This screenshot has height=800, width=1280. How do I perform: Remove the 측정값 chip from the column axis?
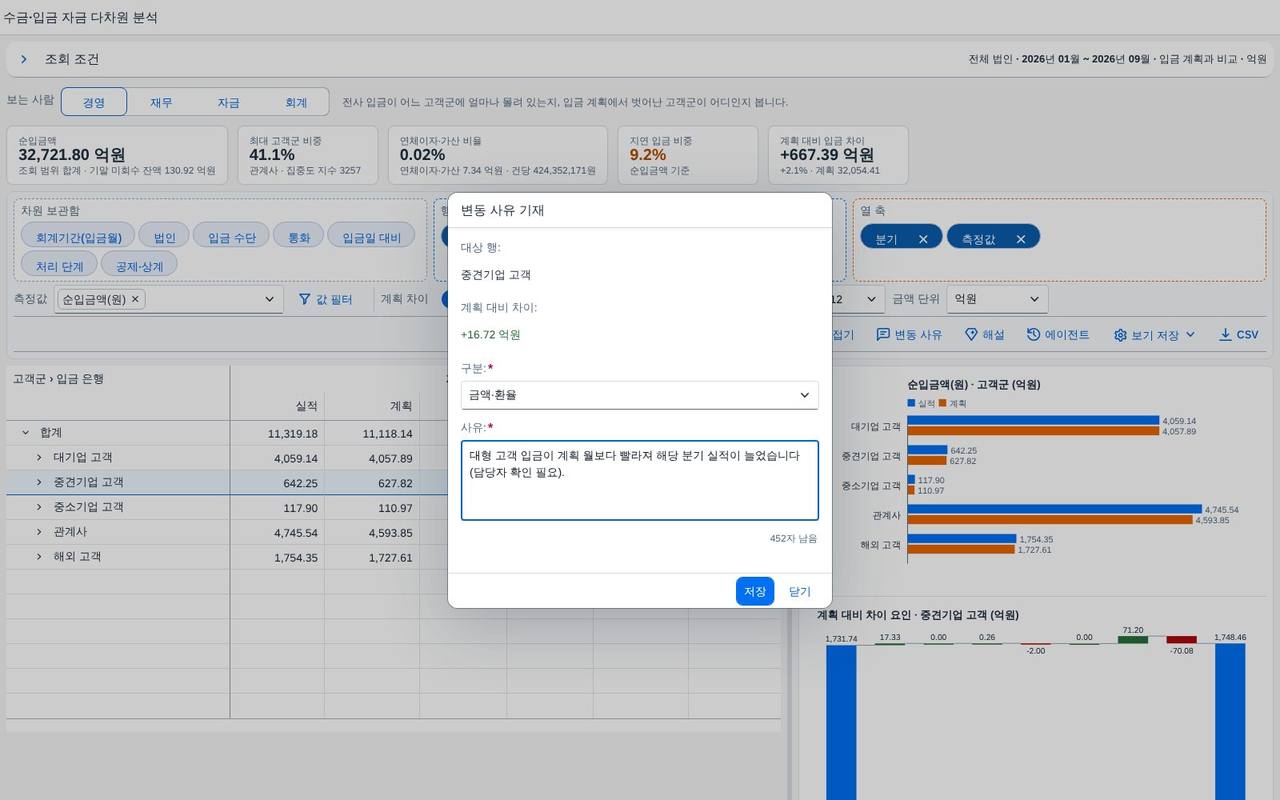1021,239
